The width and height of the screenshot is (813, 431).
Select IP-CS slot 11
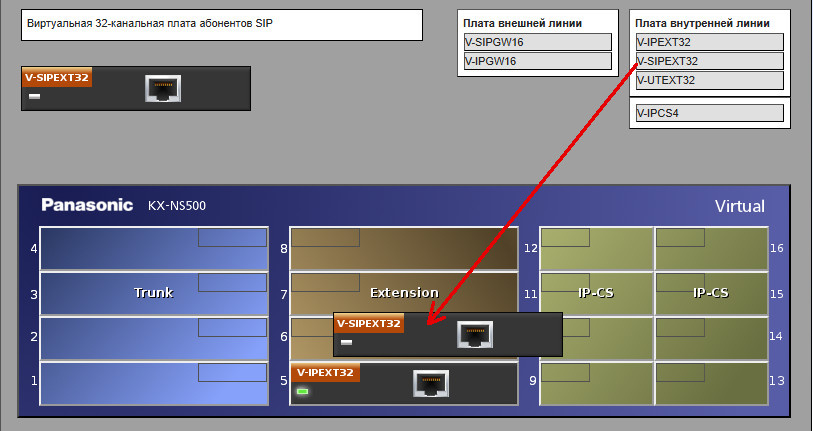(x=596, y=294)
